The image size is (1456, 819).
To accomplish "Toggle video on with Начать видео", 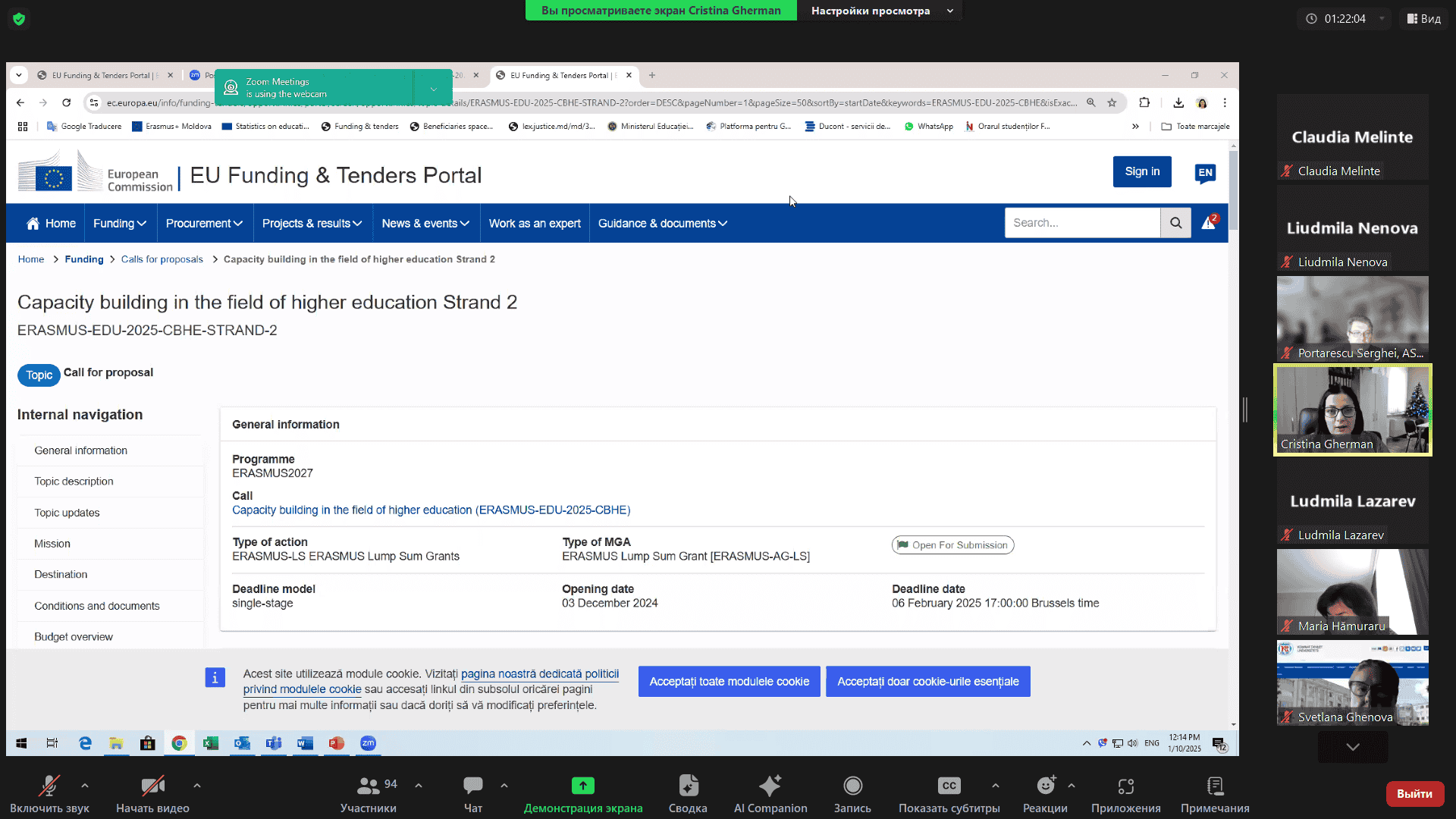I will point(152,786).
